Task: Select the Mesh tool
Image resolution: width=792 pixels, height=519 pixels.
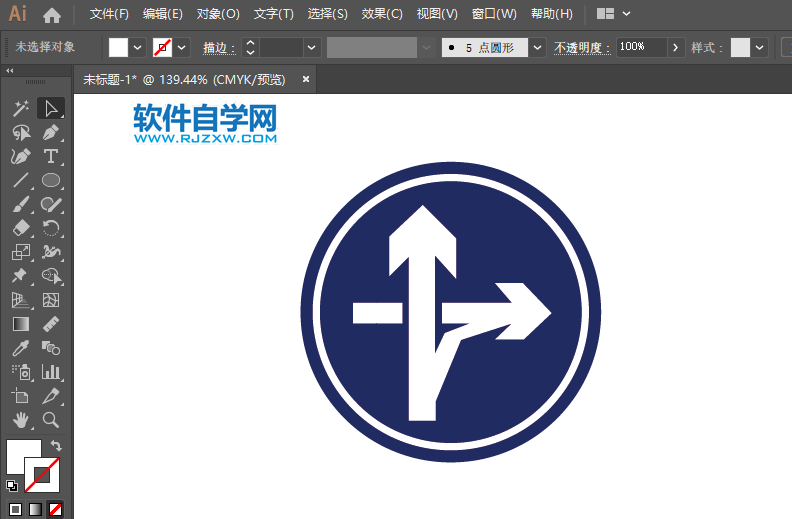Action: click(x=51, y=300)
